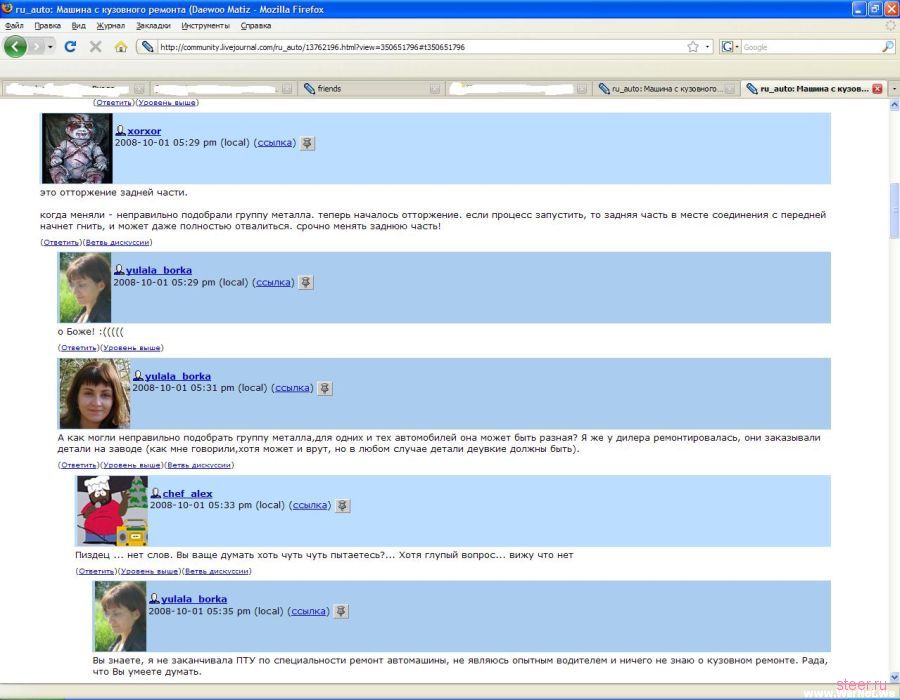900x700 pixels.
Task: Open the Файл menu
Action: click(14, 25)
